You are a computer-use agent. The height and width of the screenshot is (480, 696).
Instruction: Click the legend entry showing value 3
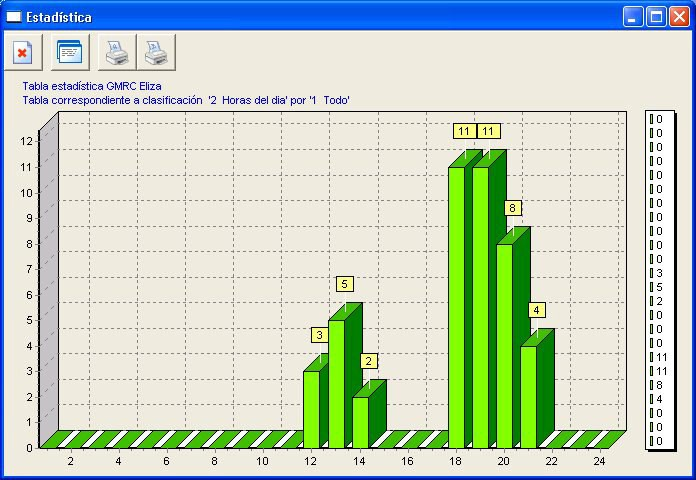click(656, 273)
